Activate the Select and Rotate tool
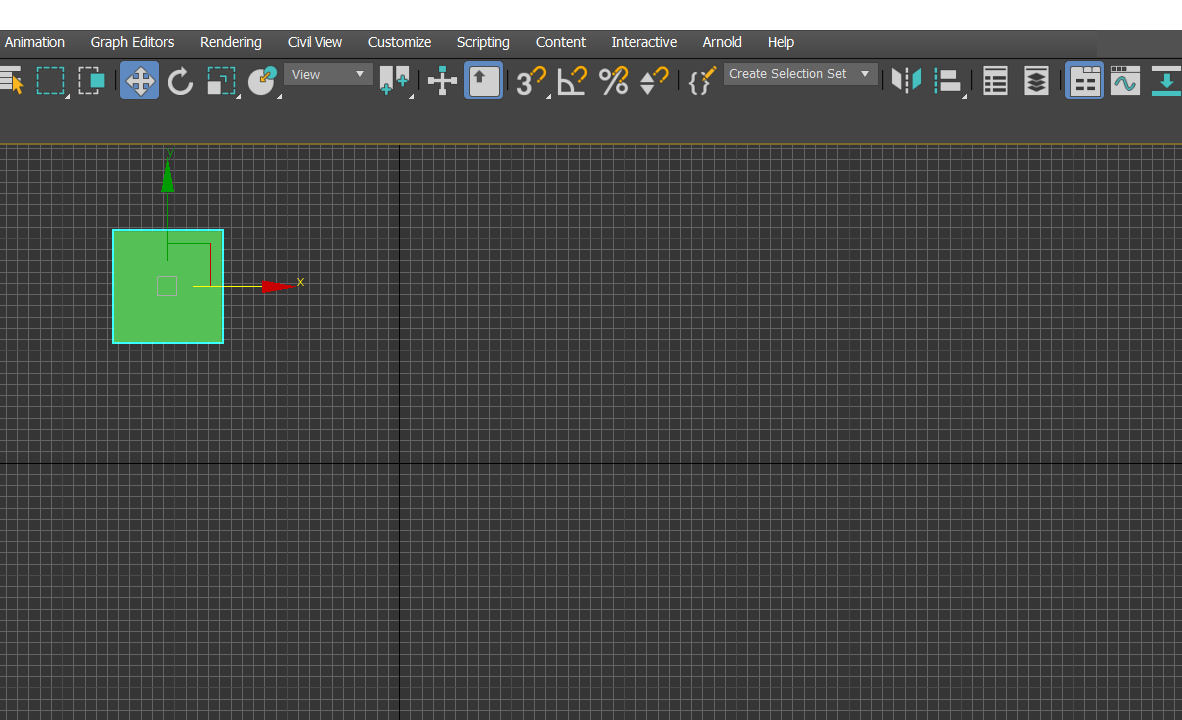The image size is (1182, 720). click(x=180, y=81)
